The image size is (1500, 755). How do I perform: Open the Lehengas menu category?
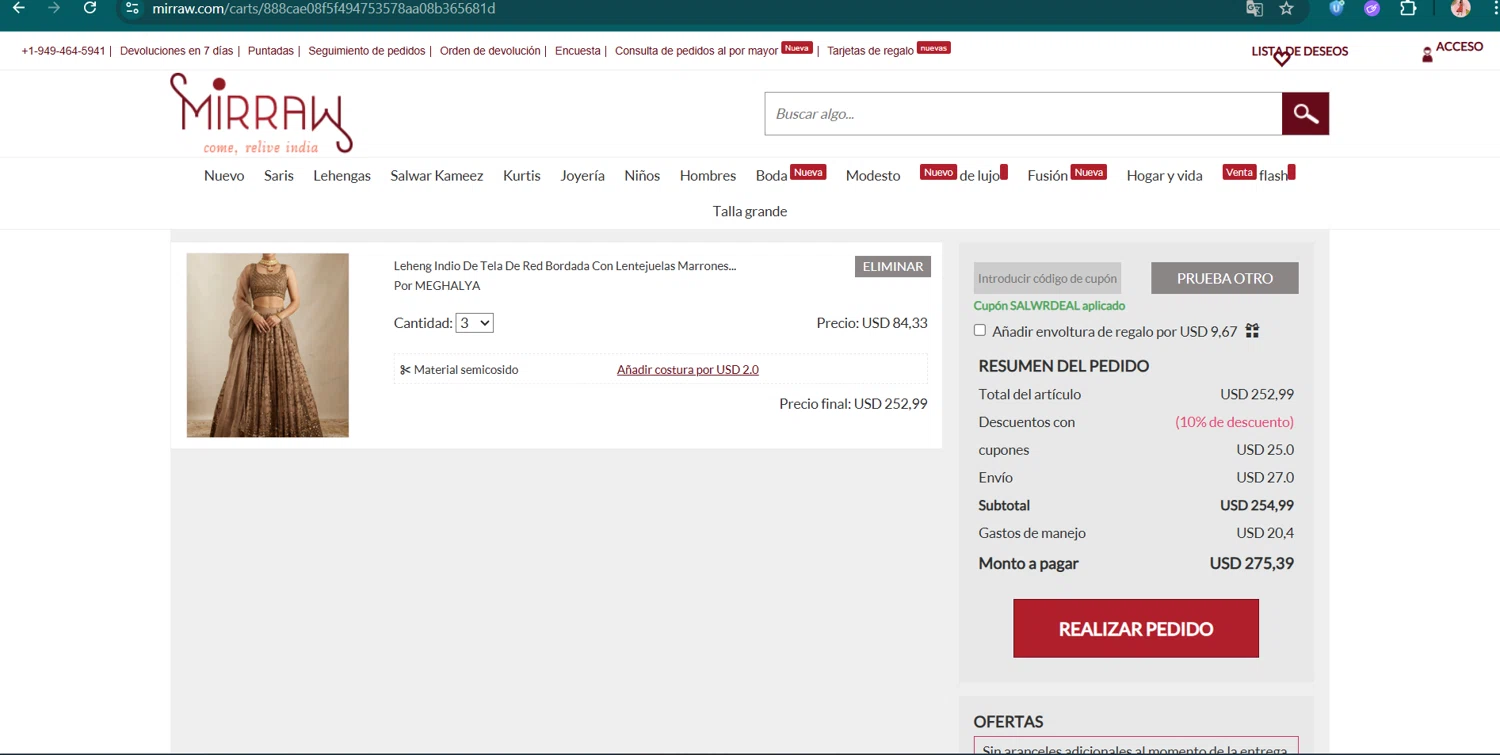pyautogui.click(x=342, y=176)
